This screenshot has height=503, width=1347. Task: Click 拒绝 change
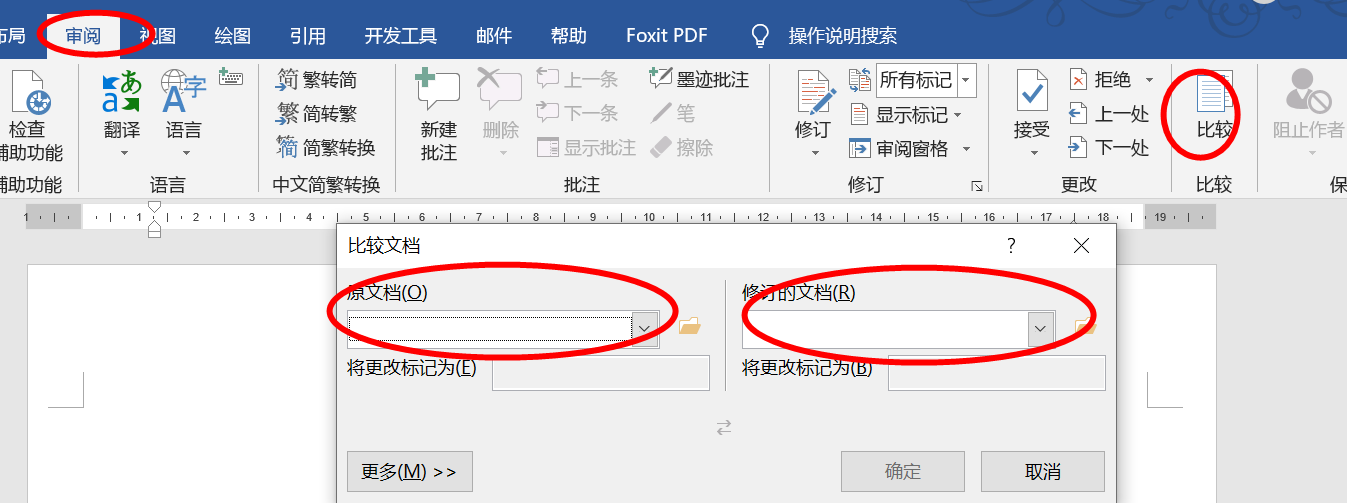1100,79
